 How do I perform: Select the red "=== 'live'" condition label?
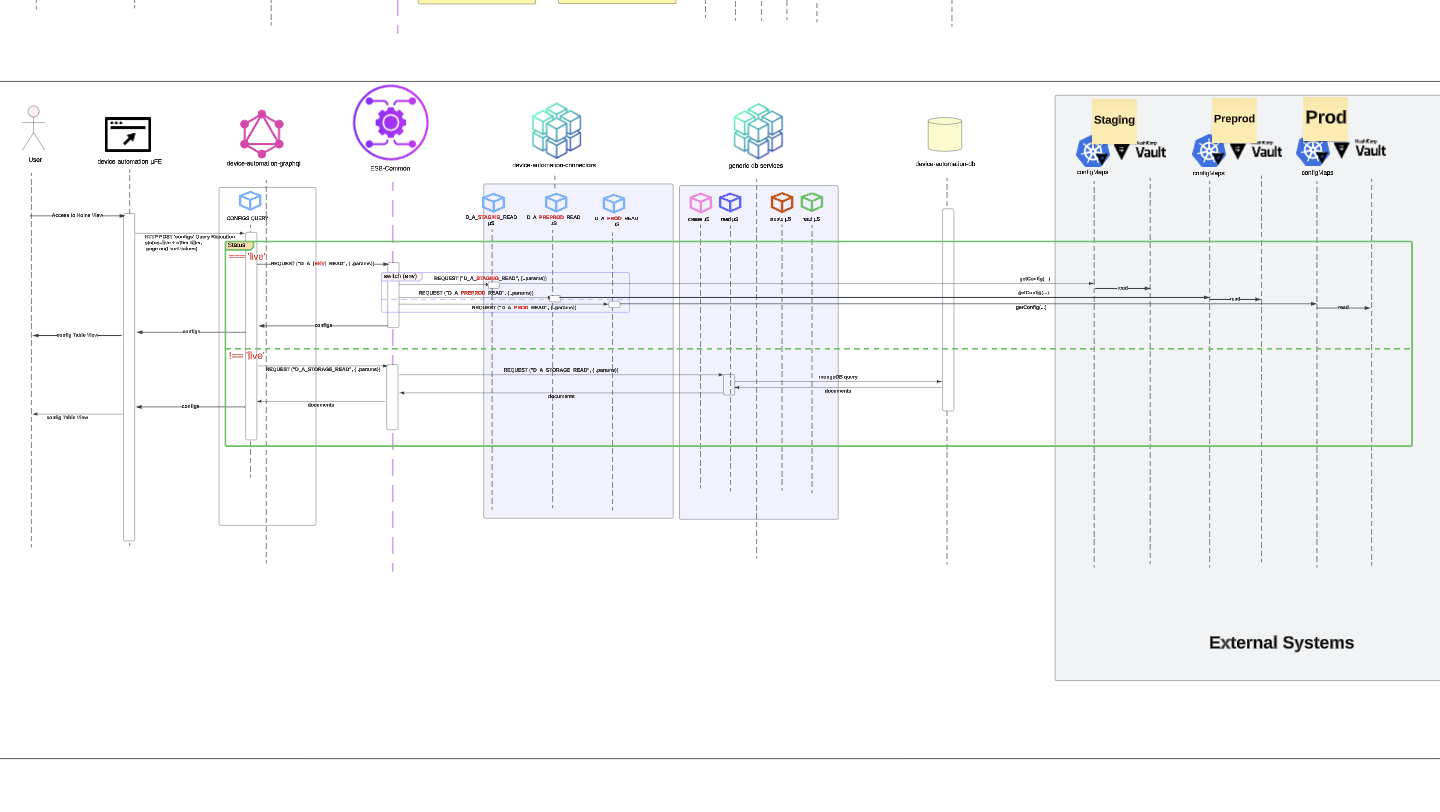(x=248, y=257)
